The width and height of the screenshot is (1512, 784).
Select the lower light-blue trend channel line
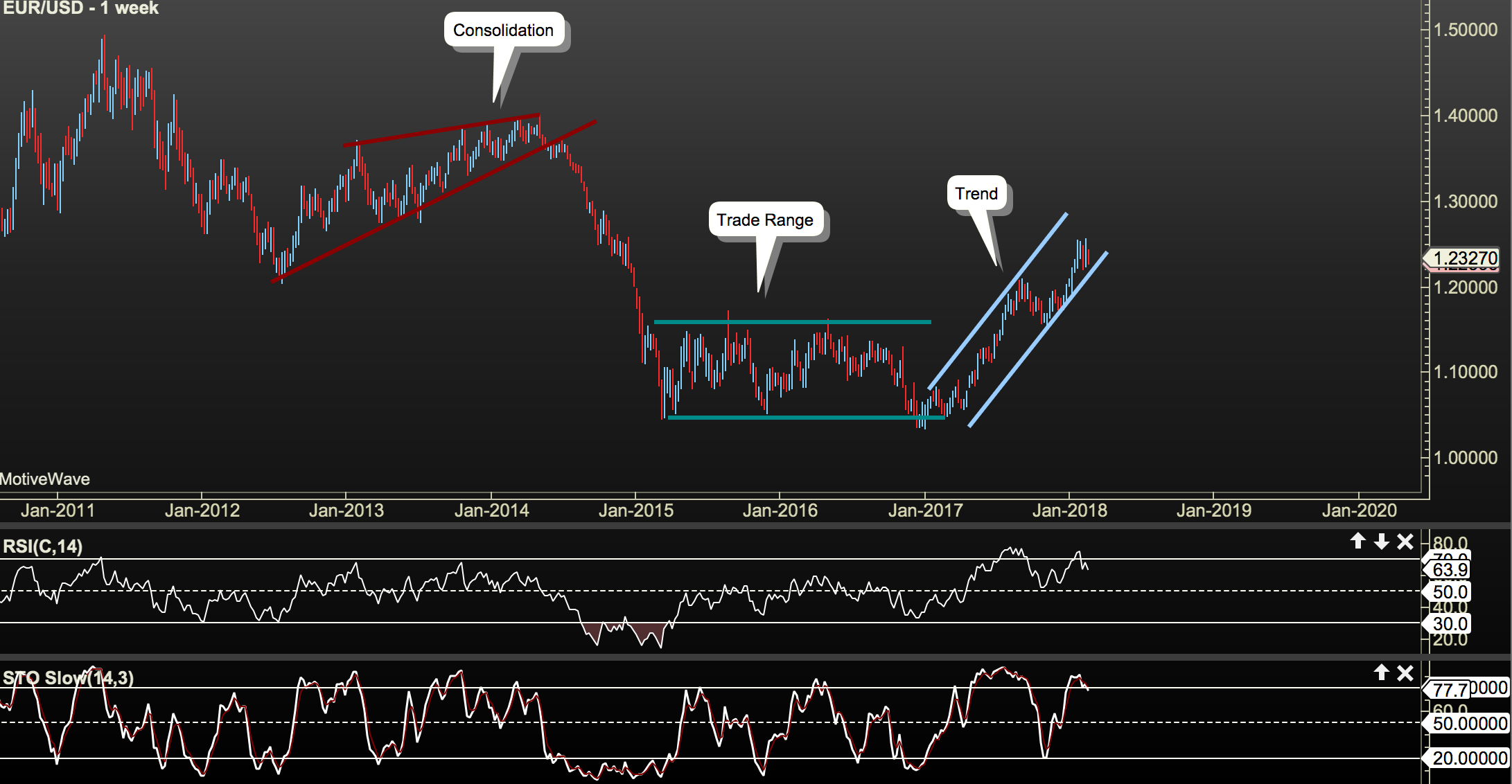pos(1038,339)
